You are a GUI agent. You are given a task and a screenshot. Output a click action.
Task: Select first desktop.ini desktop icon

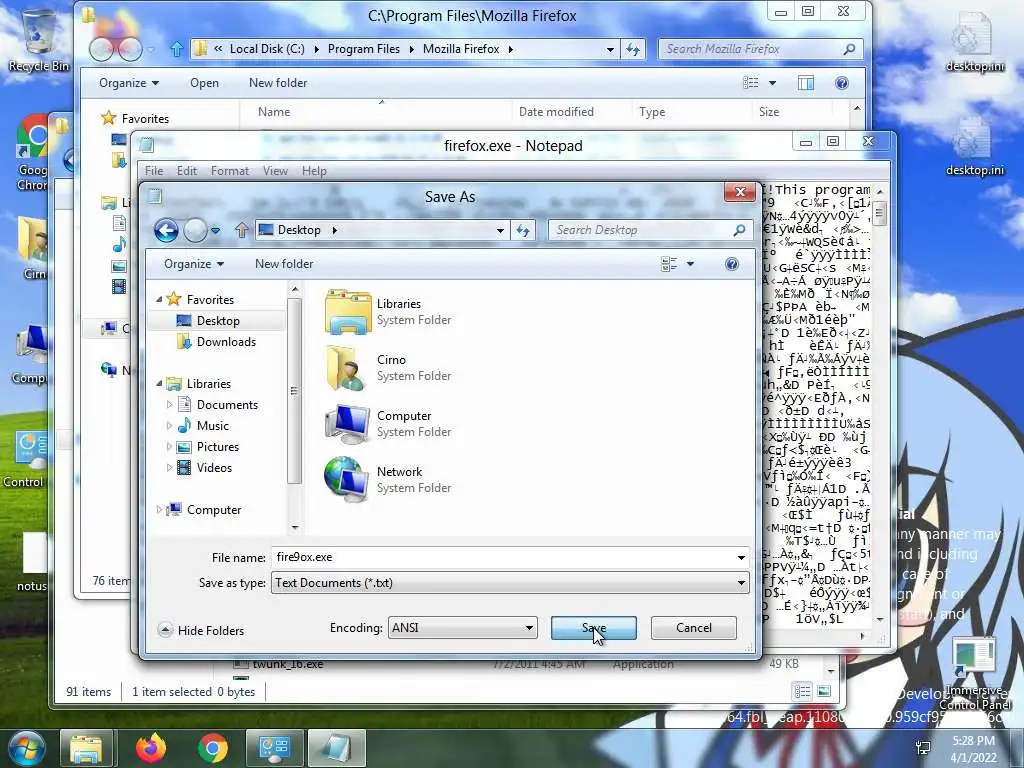[974, 42]
